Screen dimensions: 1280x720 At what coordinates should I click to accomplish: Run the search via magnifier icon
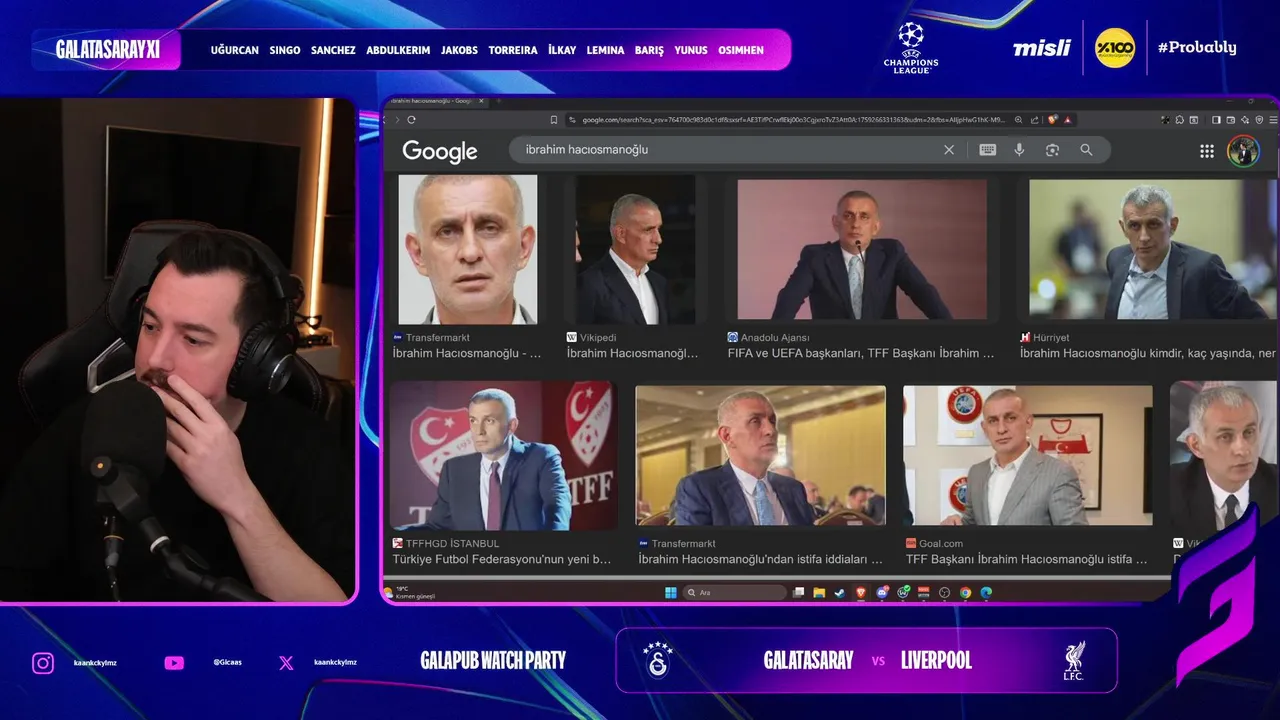(1086, 150)
